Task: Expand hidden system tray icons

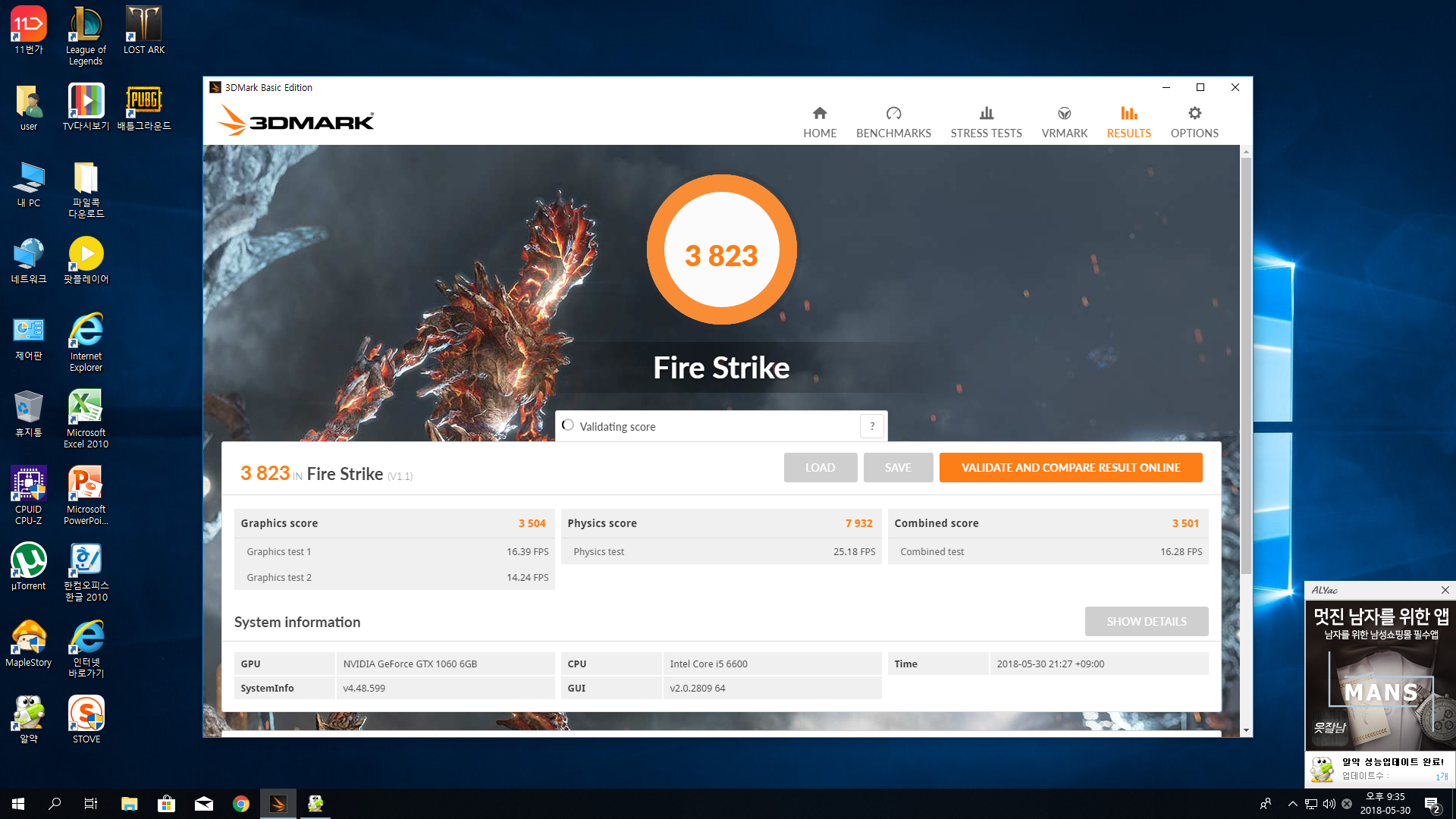Action: [x=1292, y=804]
